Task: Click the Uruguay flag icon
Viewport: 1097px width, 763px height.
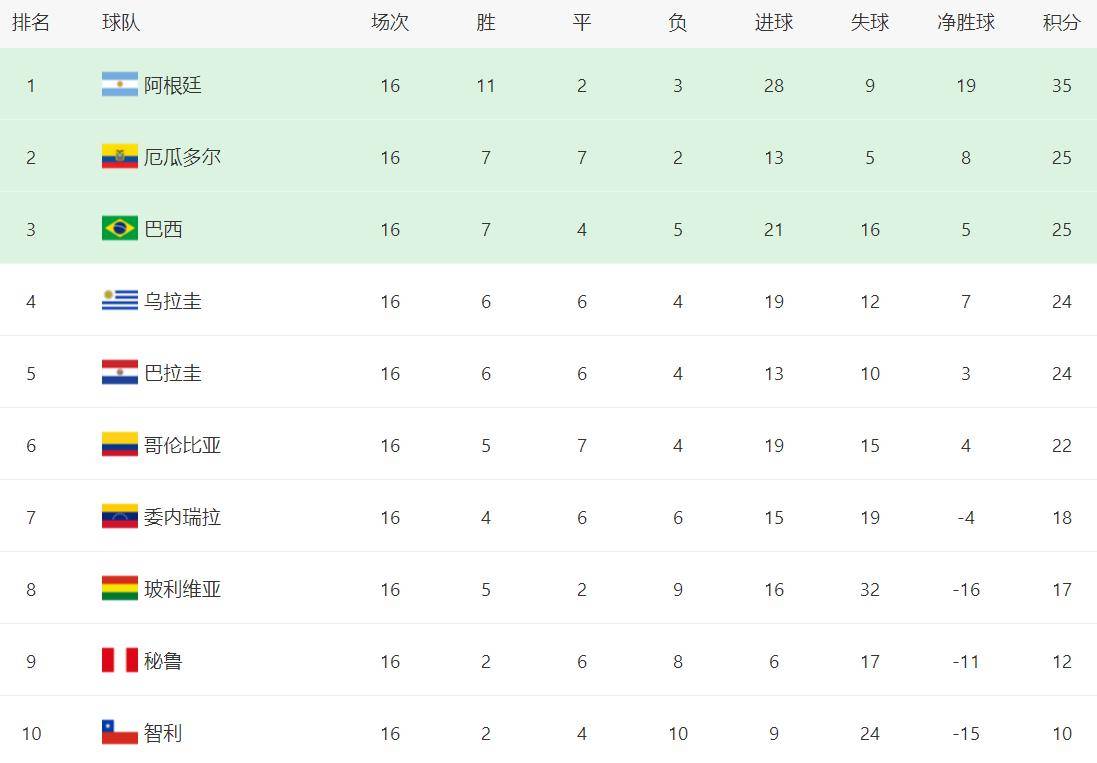Action: [x=120, y=301]
